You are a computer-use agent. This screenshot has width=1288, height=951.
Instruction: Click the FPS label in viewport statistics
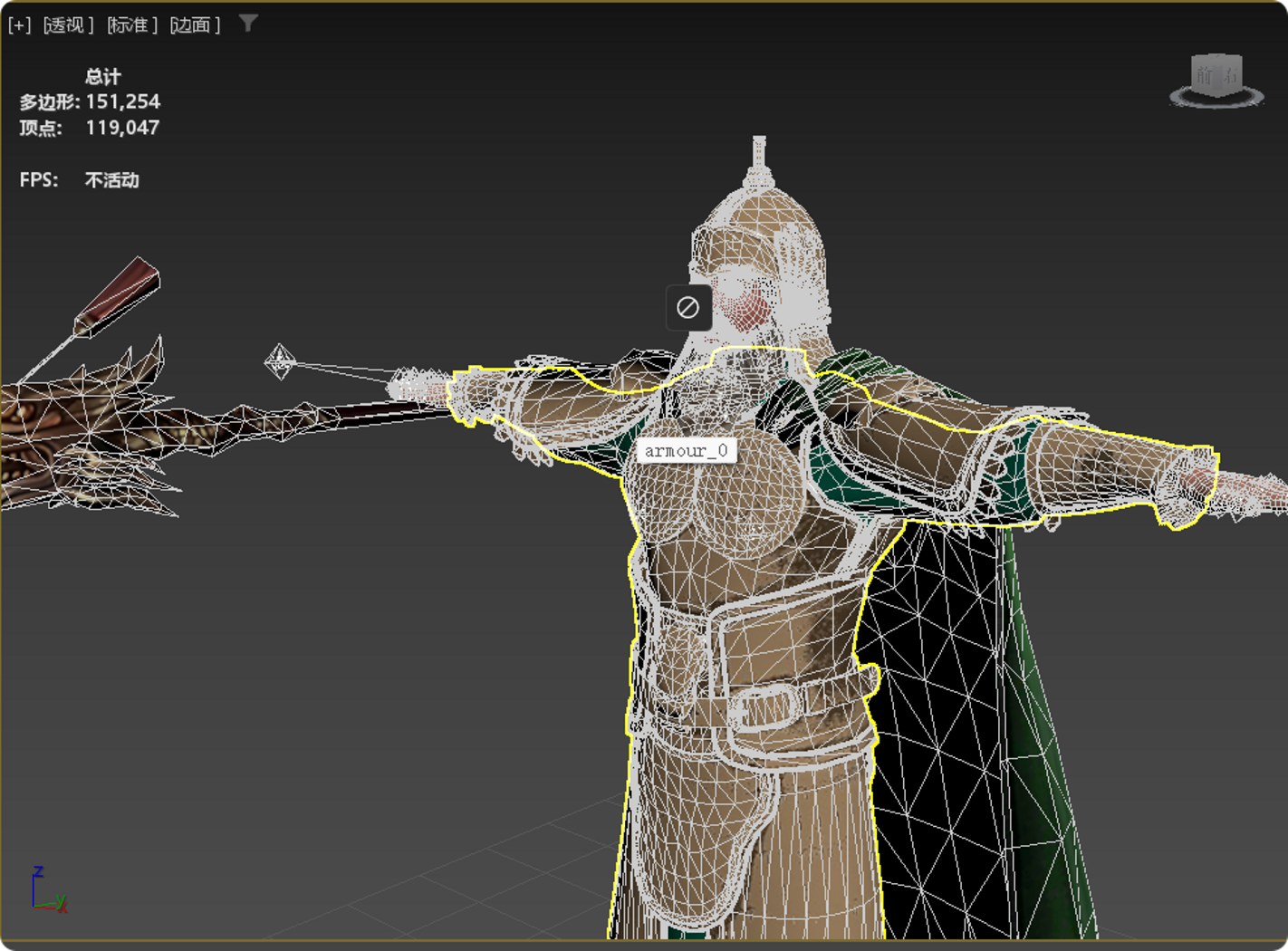tap(38, 180)
